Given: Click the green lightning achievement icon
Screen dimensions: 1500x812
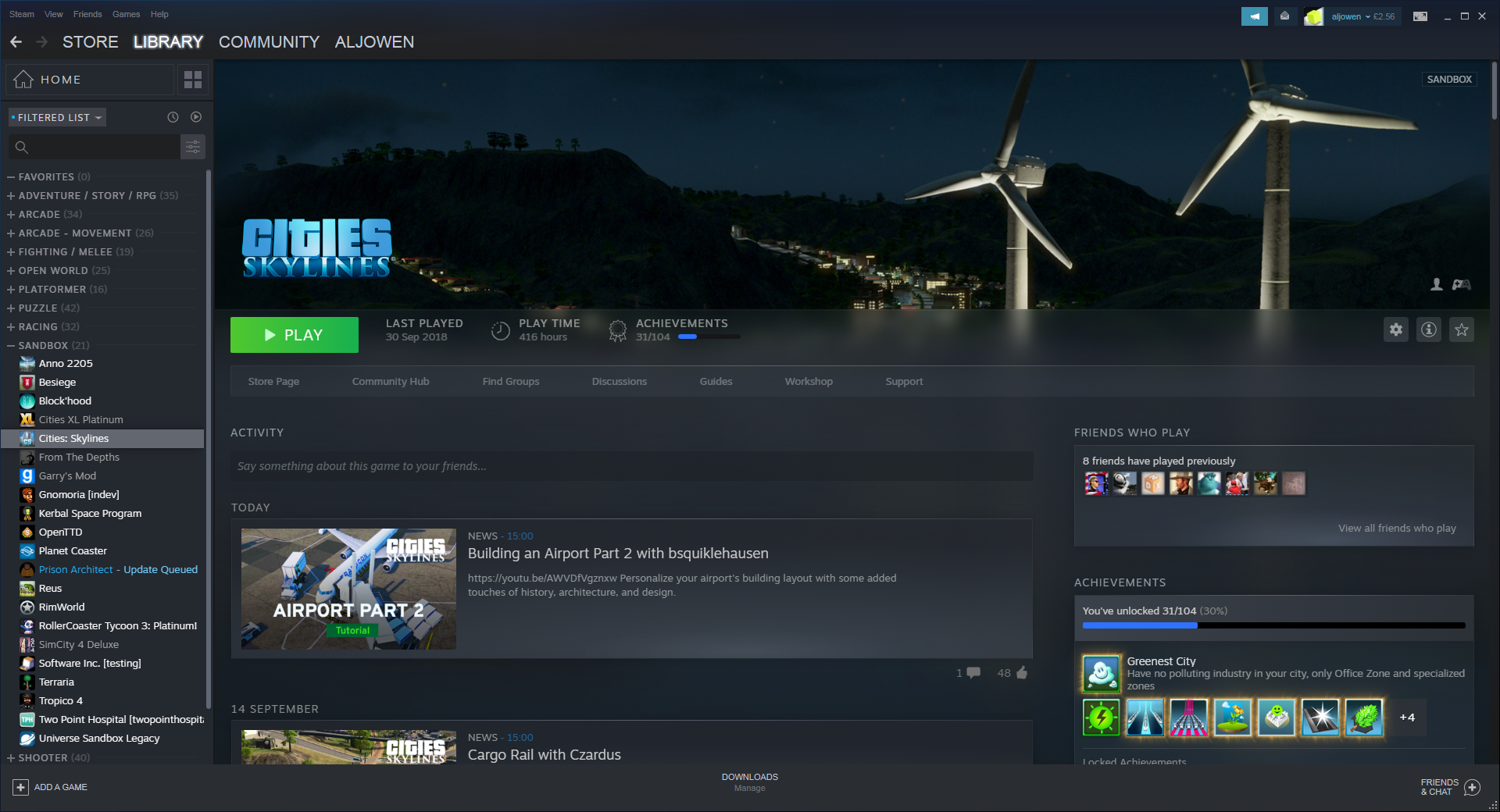Looking at the screenshot, I should pos(1102,718).
